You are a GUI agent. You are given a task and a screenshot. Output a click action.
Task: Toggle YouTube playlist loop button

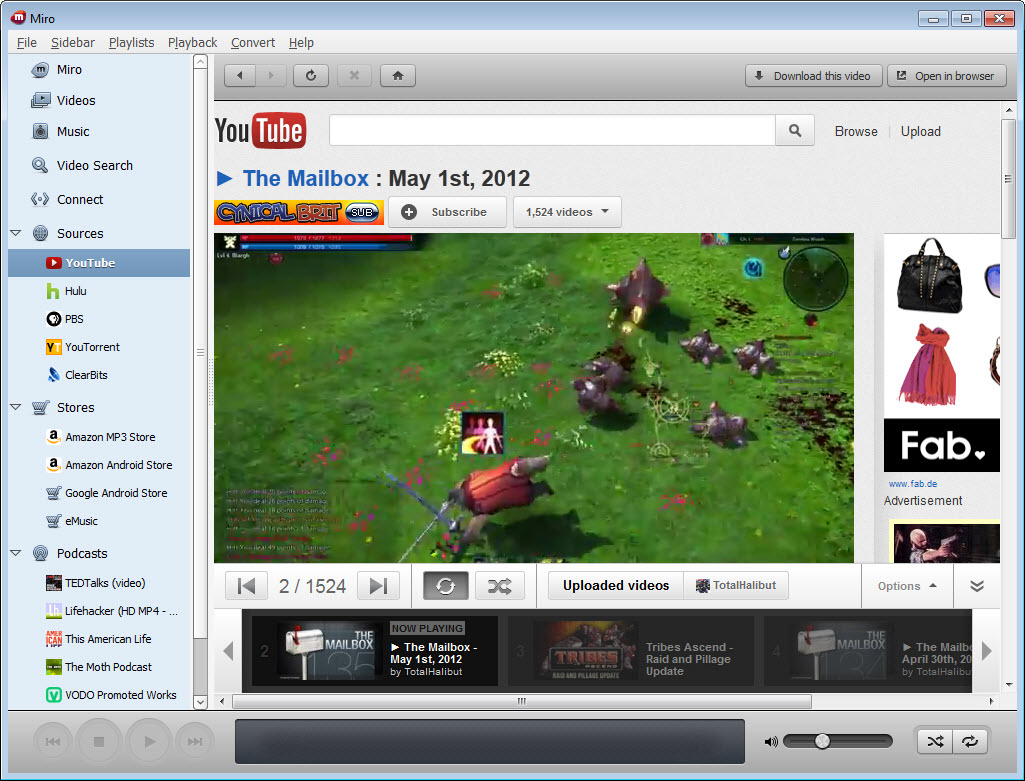pos(445,586)
